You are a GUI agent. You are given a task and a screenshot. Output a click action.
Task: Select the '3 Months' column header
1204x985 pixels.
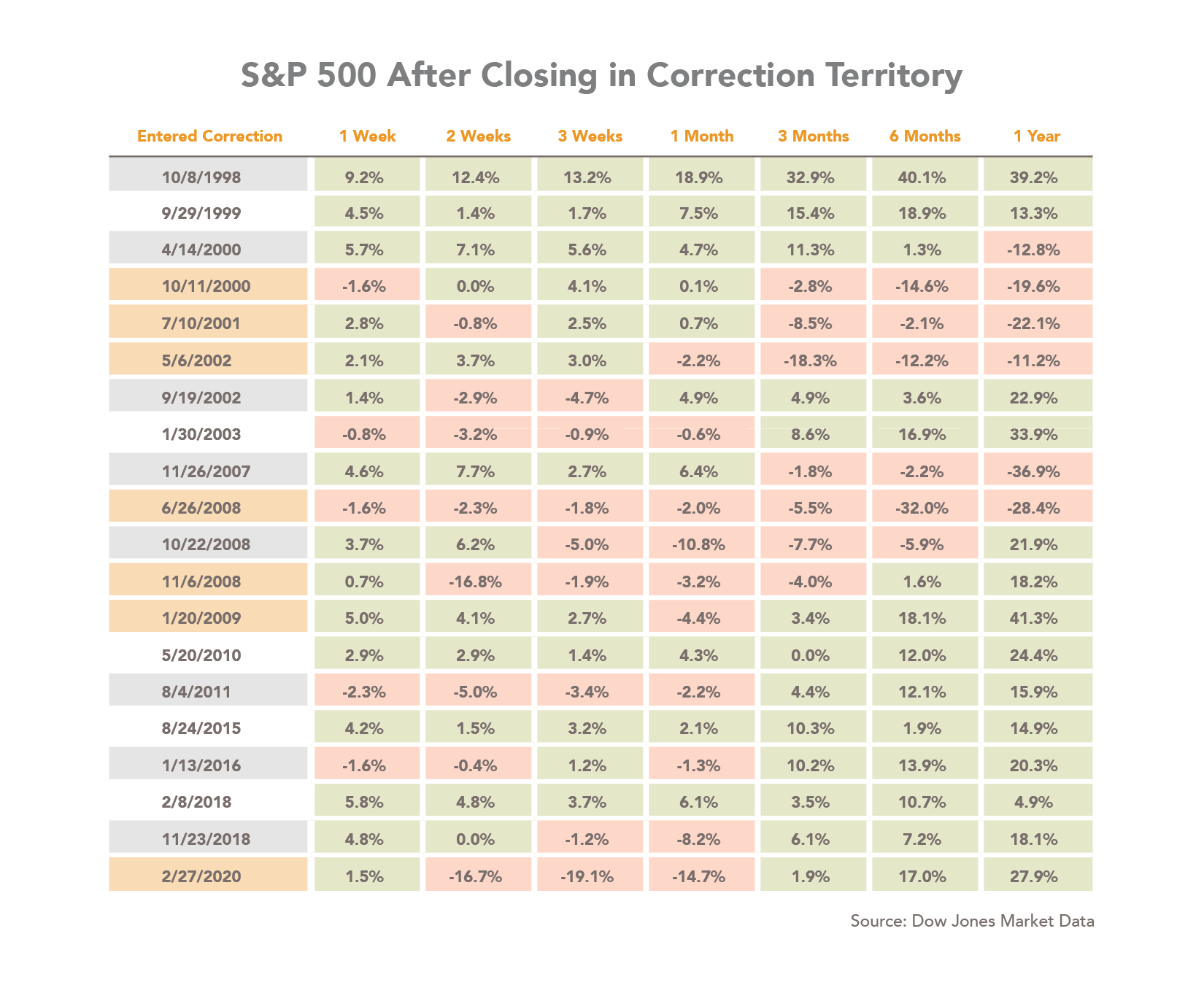(813, 136)
